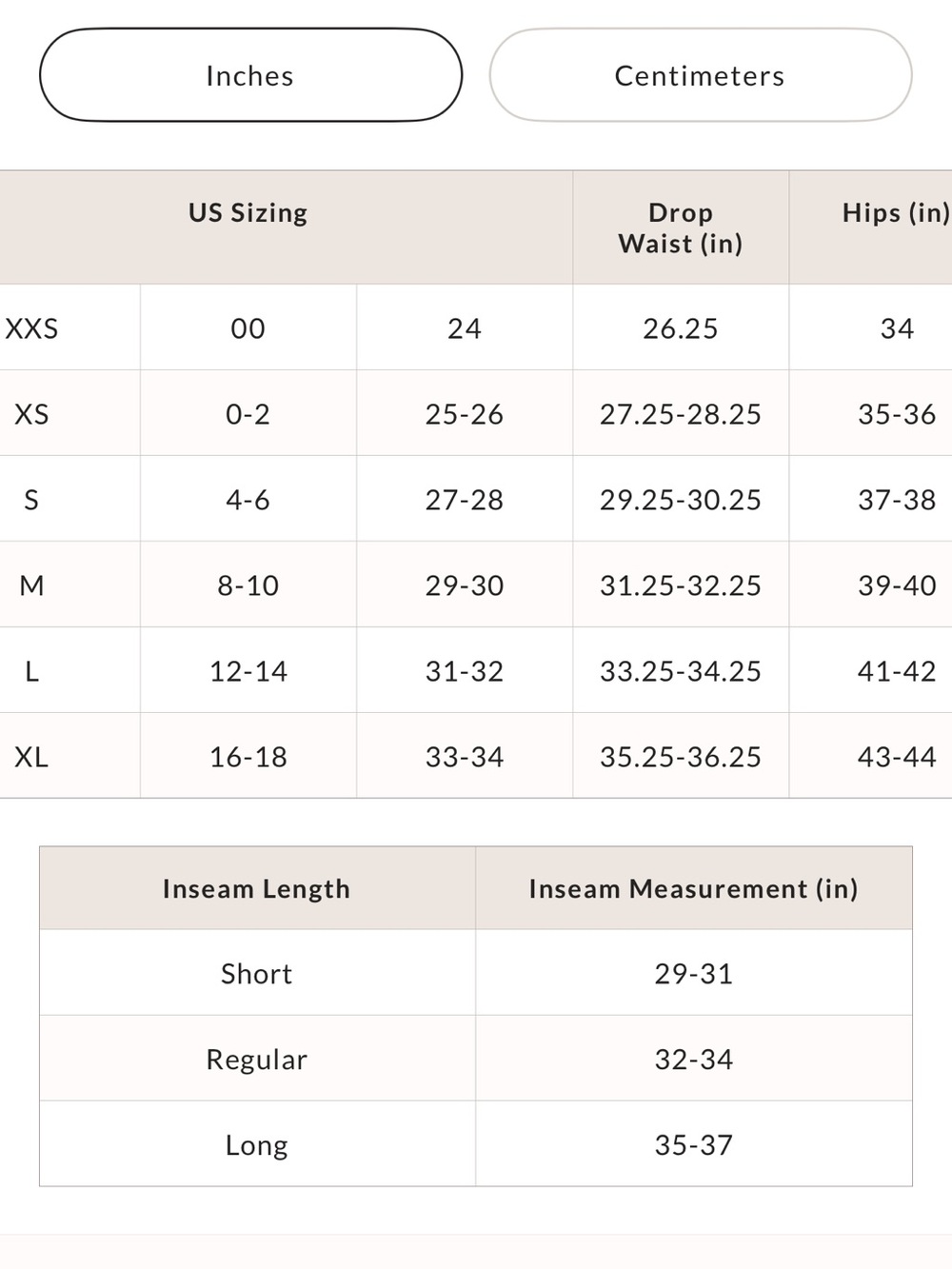
Task: Click the Inseam Measurement (in) header
Action: pos(694,888)
